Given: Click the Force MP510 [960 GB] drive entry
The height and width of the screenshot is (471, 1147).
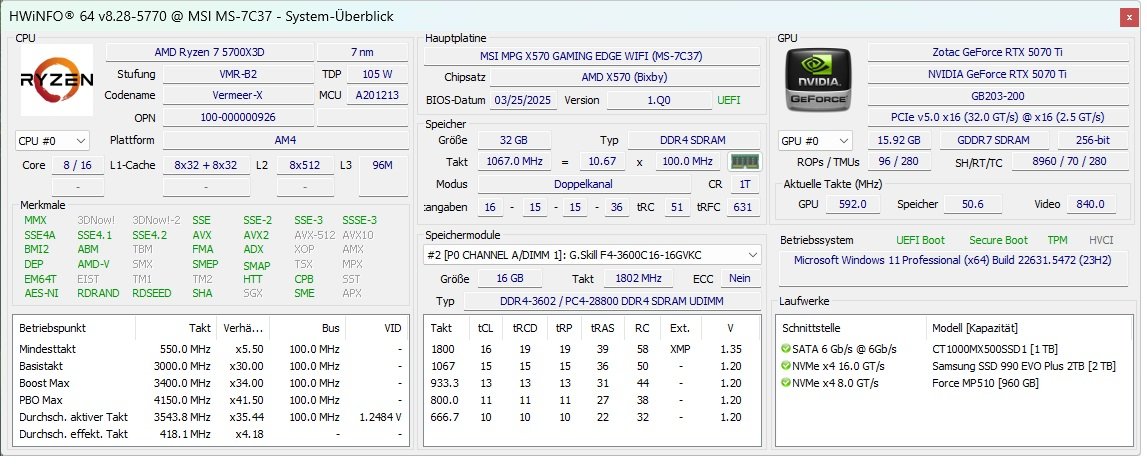Looking at the screenshot, I should tap(985, 383).
